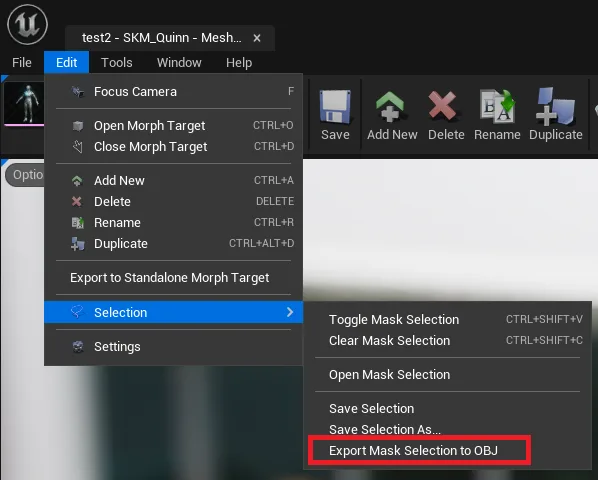The image size is (598, 480).
Task: Choose Open Morph Target menu entry
Action: 174,125
